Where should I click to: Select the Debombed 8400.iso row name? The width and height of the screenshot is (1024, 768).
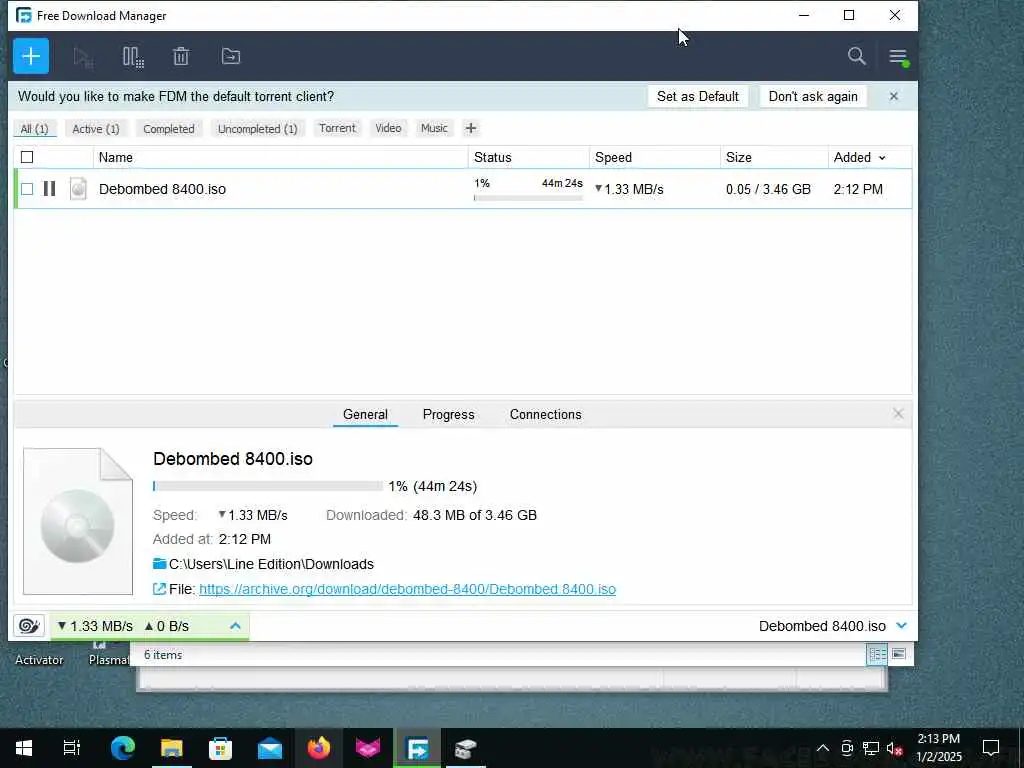tap(163, 189)
